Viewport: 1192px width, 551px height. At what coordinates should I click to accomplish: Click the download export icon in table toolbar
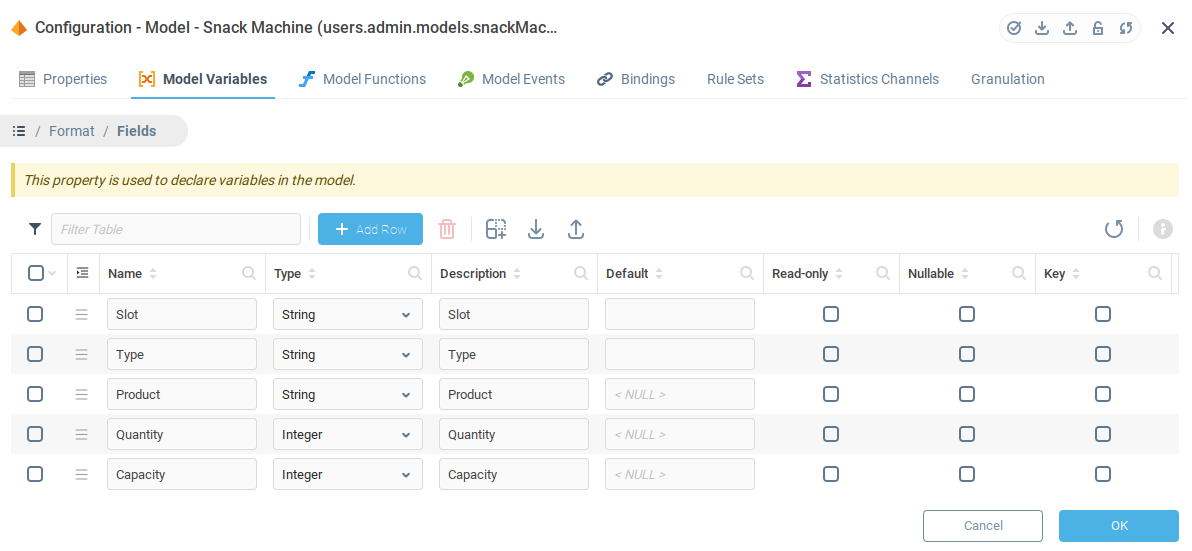(x=536, y=229)
